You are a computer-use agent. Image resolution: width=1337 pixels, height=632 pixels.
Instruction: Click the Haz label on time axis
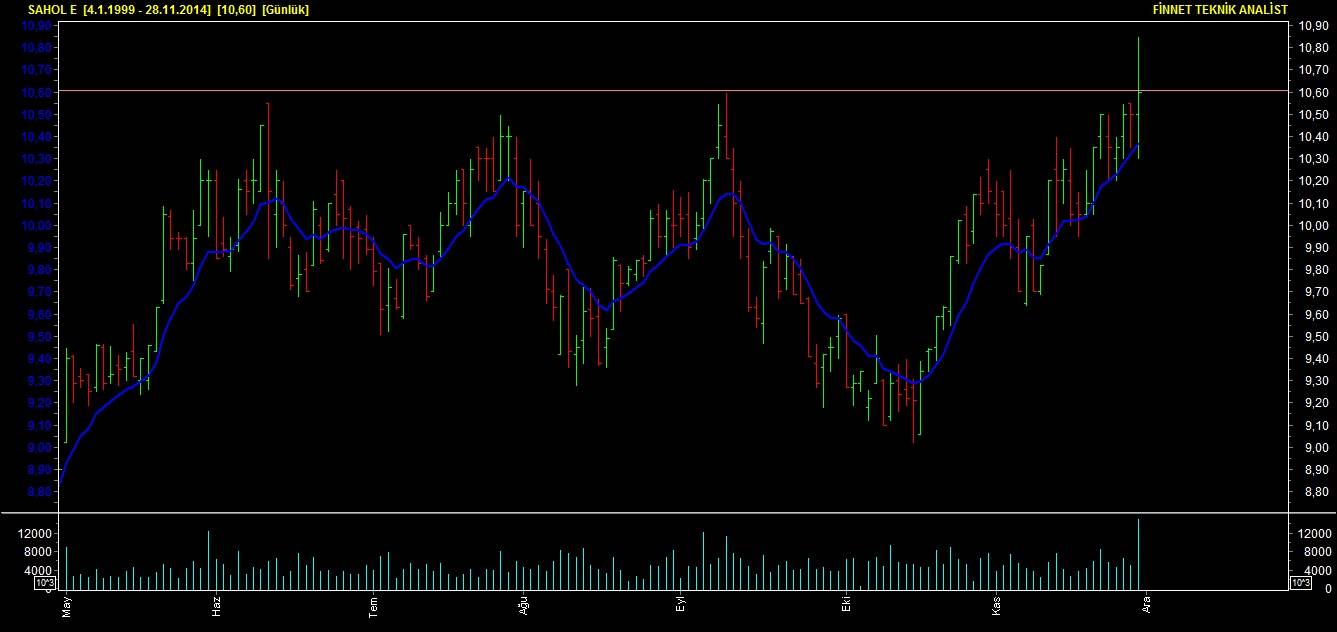click(216, 606)
